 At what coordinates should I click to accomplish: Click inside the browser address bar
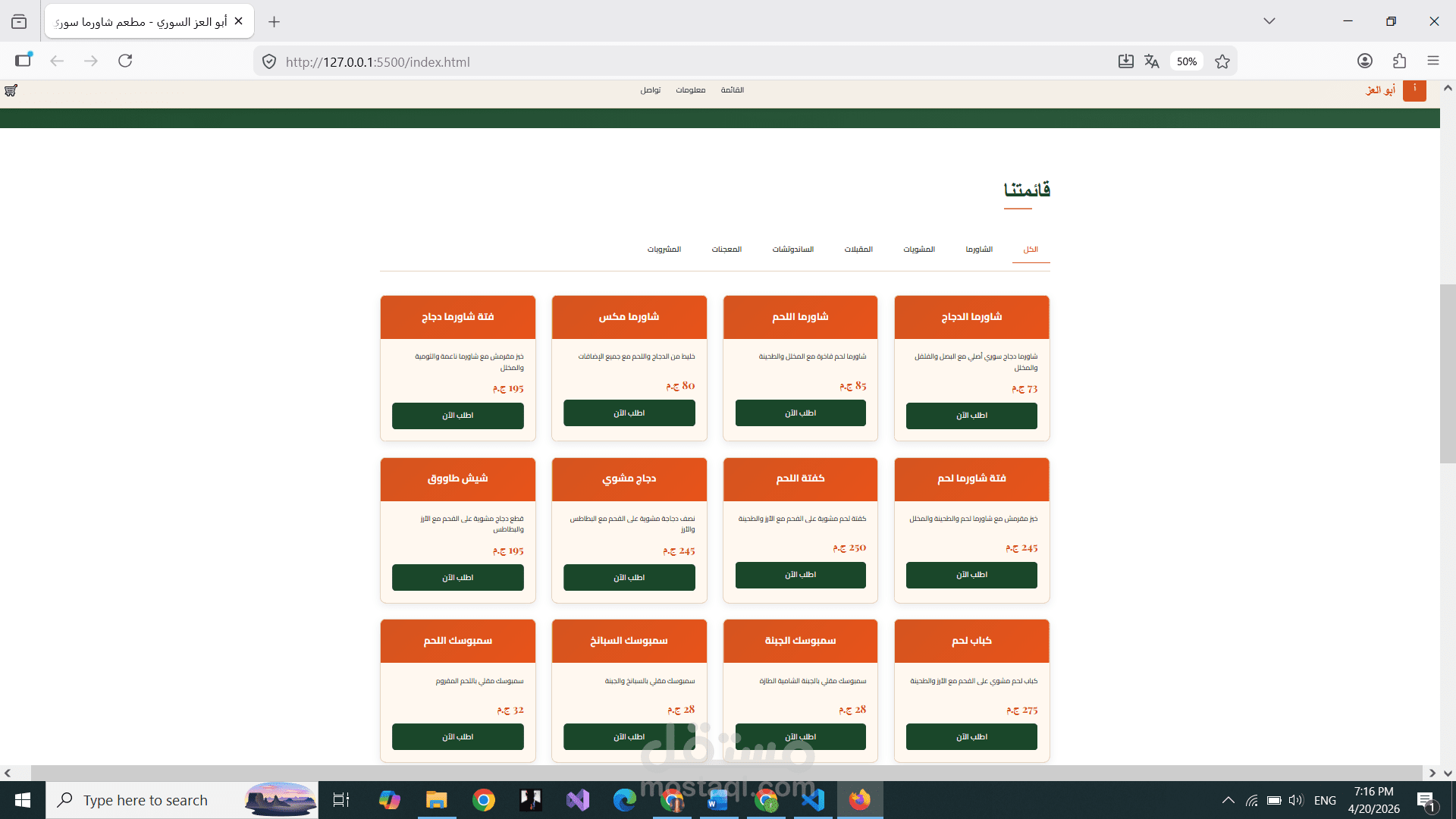pyautogui.click(x=531, y=61)
